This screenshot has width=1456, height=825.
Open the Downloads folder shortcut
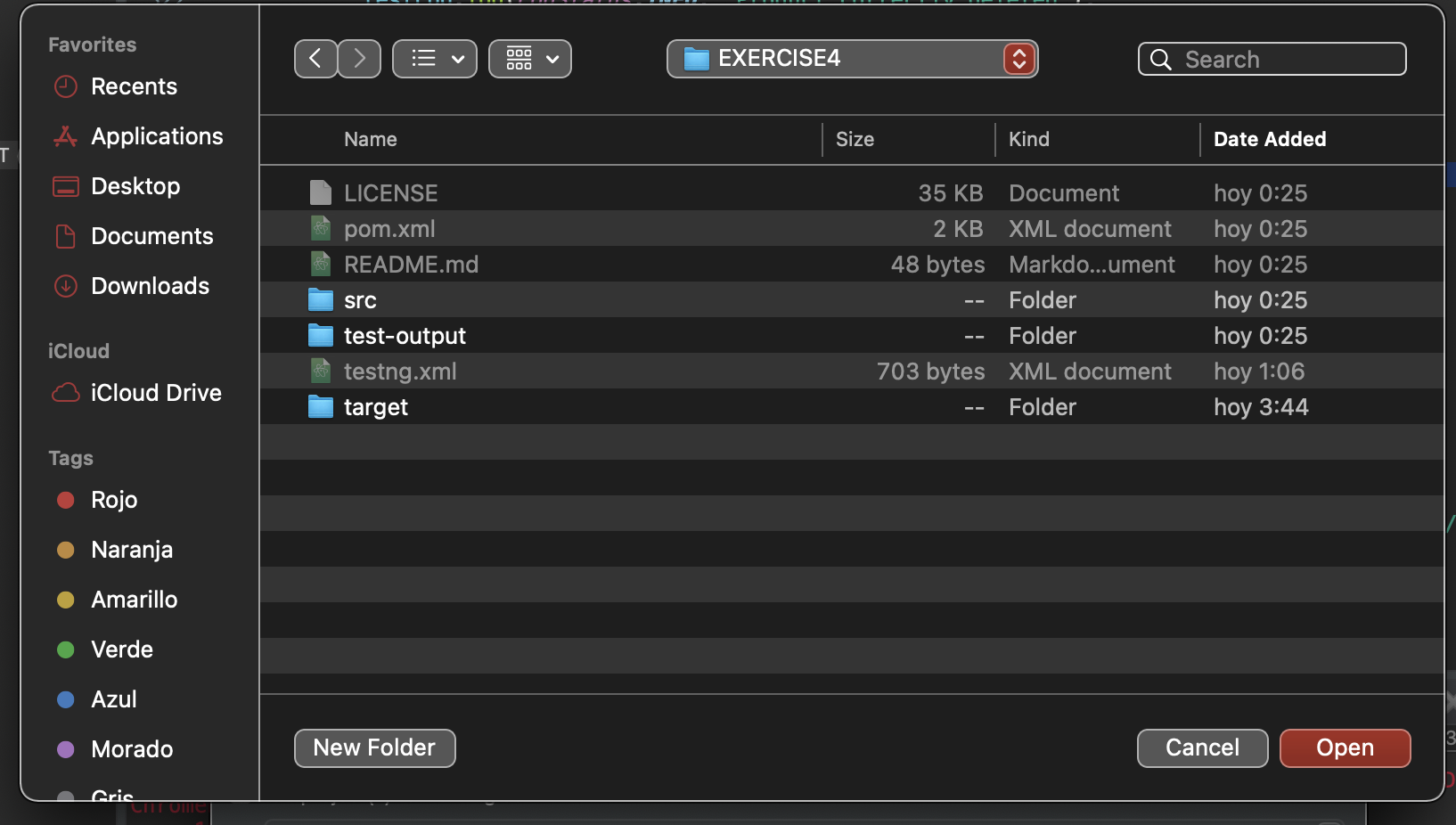click(x=149, y=286)
